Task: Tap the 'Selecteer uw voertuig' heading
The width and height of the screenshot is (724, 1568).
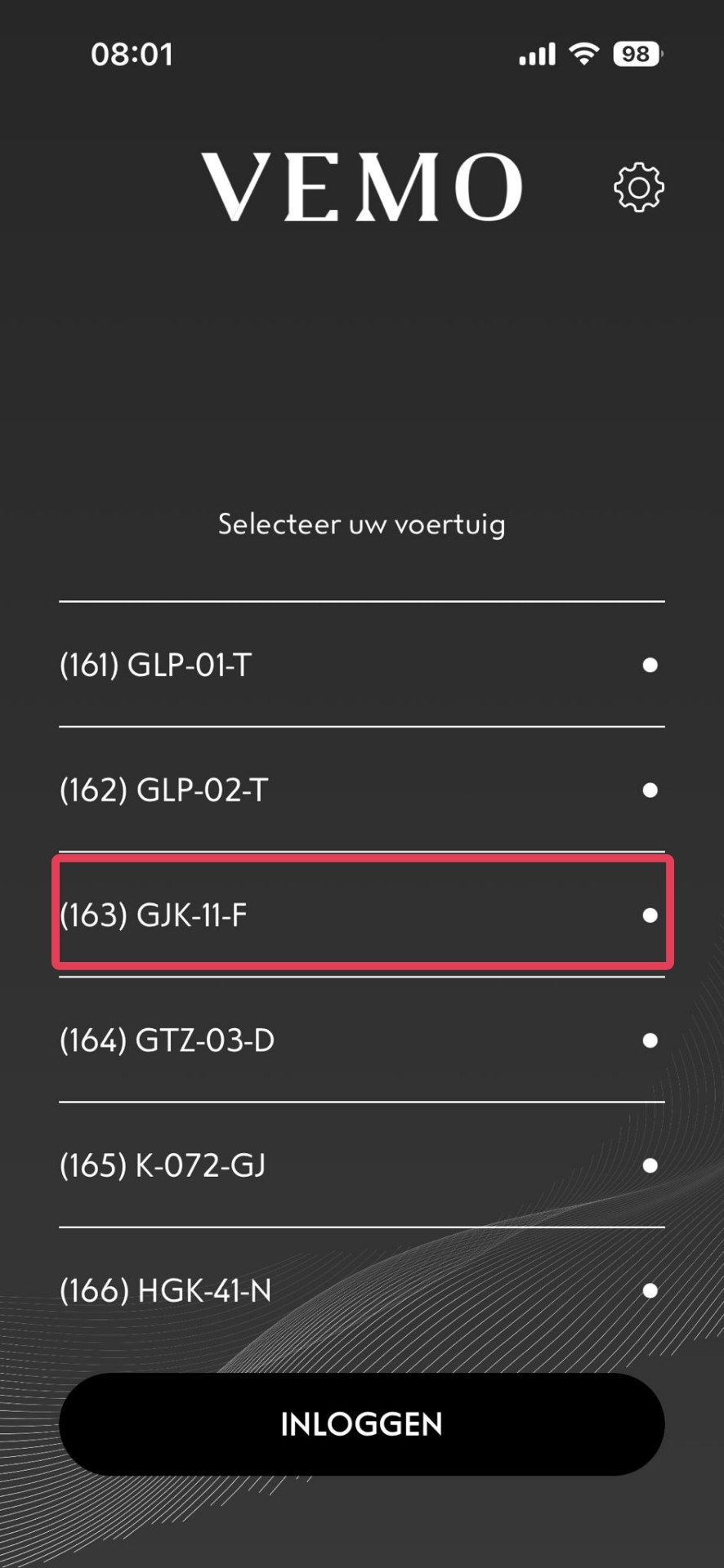Action: pos(361,524)
